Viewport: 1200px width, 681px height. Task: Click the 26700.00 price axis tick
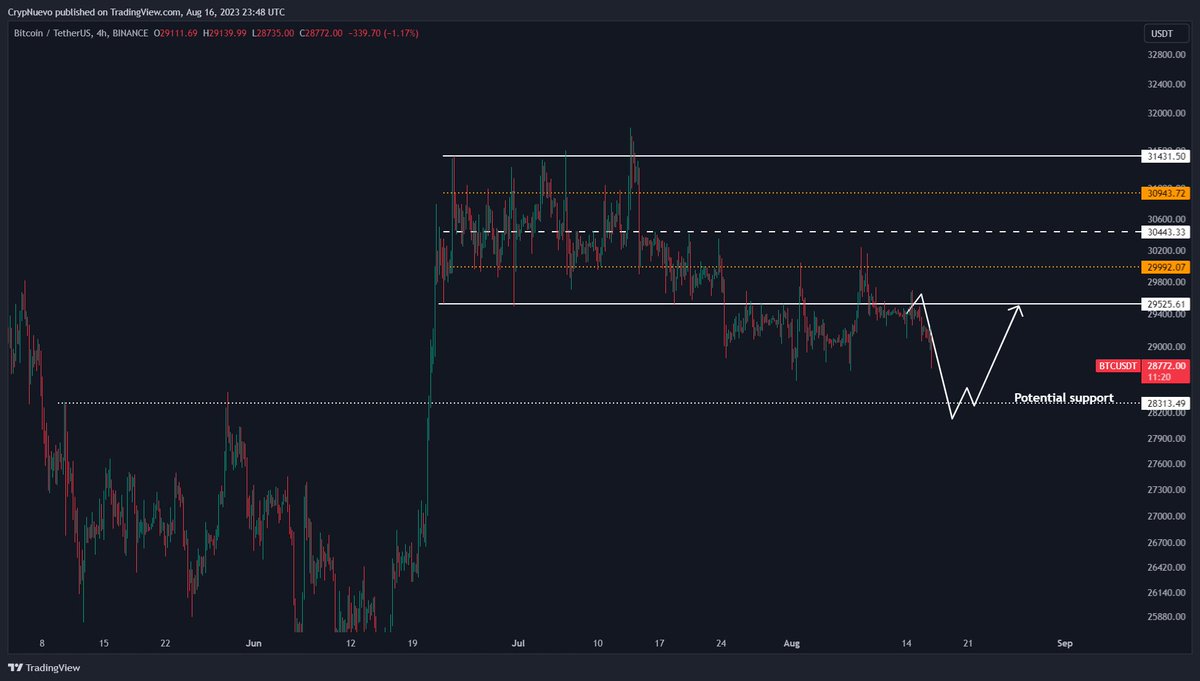pos(1167,542)
